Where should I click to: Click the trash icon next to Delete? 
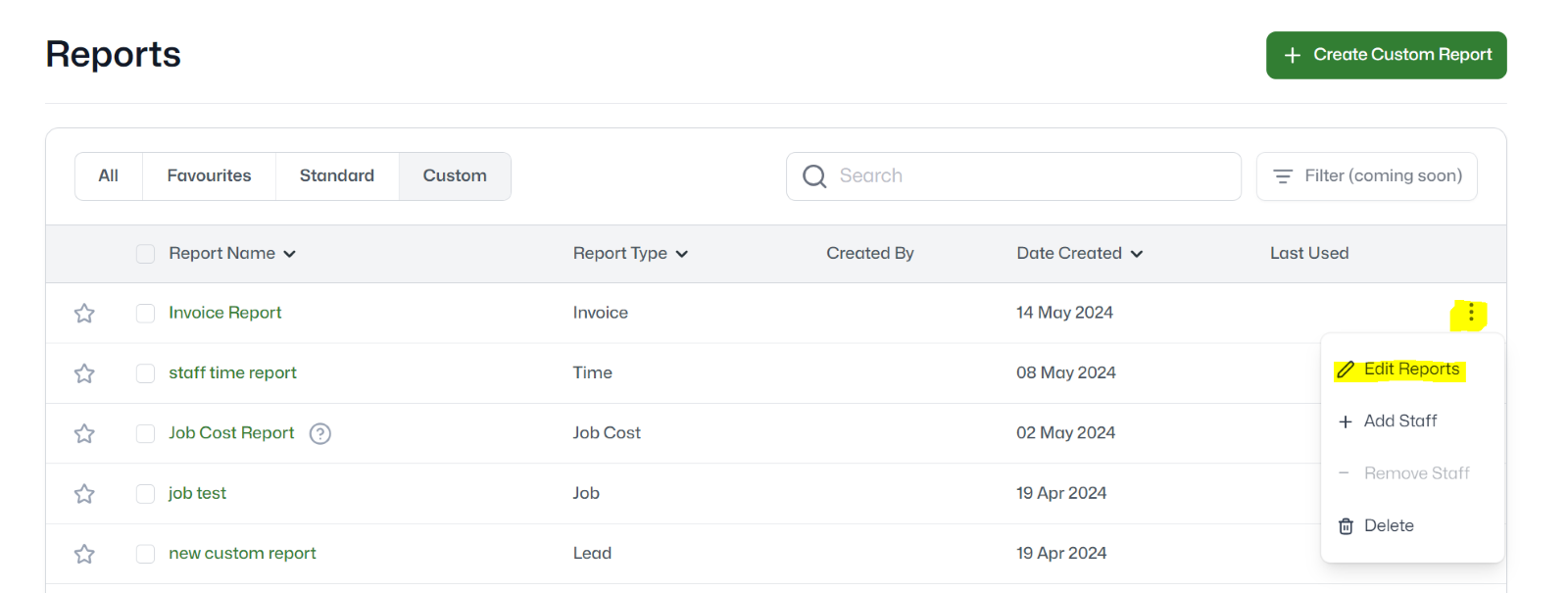[1346, 526]
